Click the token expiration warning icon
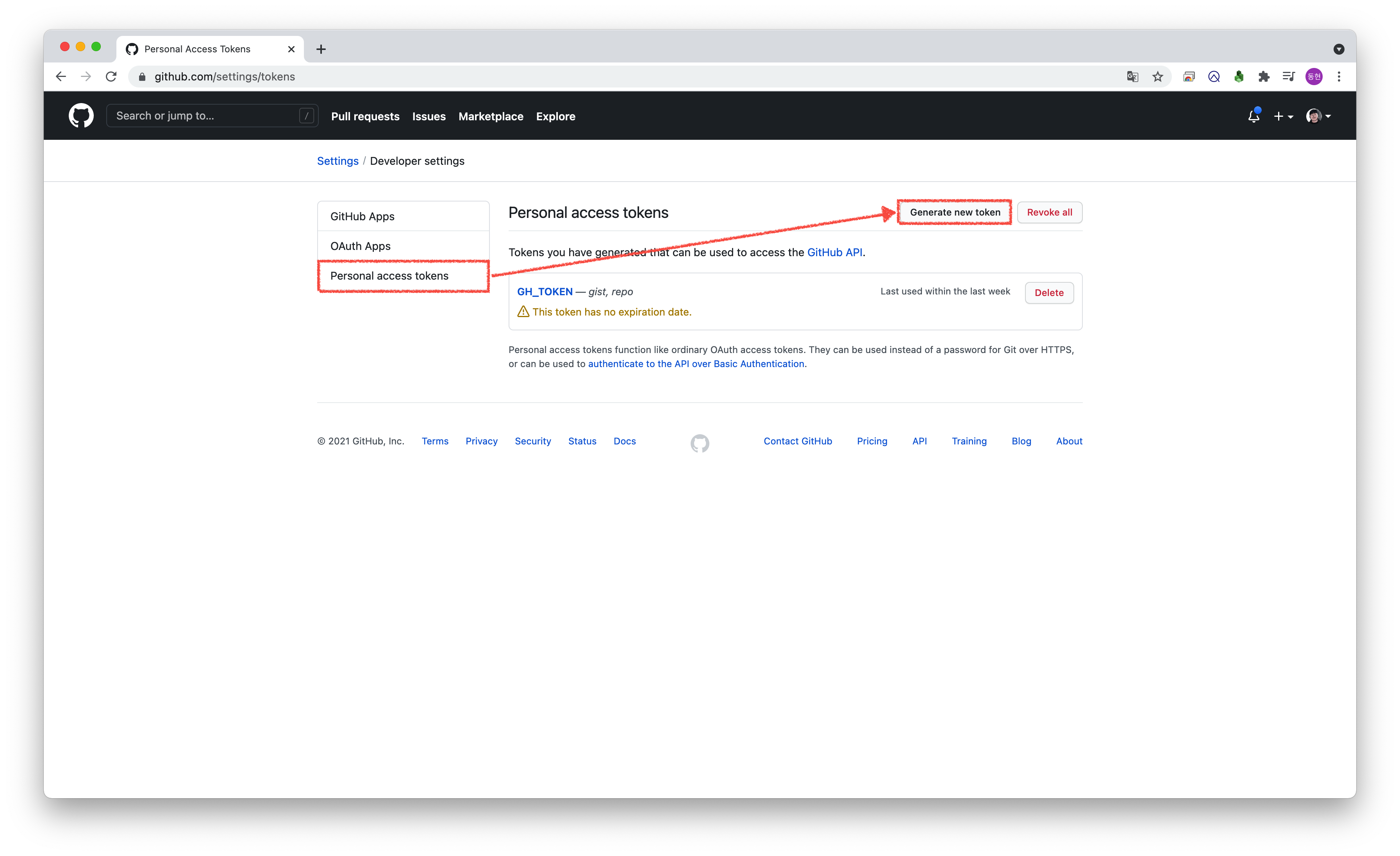Screen dimensions: 1400x856 523,312
